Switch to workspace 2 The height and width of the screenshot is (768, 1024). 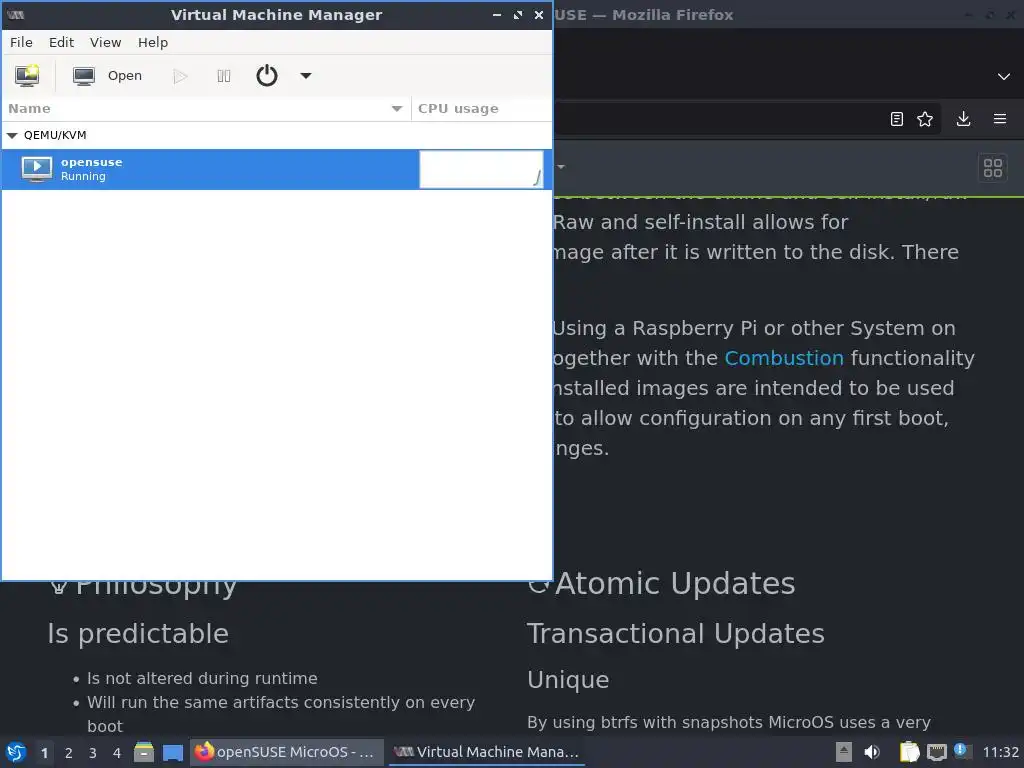point(69,753)
